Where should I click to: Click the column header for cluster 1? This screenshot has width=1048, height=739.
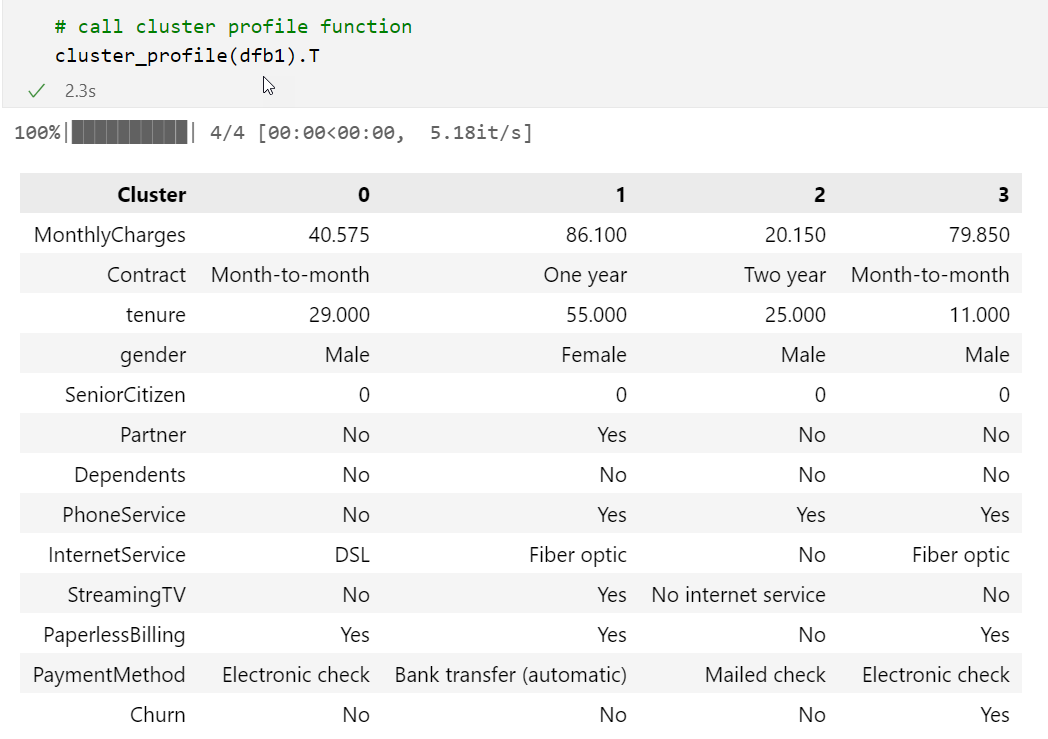(620, 195)
